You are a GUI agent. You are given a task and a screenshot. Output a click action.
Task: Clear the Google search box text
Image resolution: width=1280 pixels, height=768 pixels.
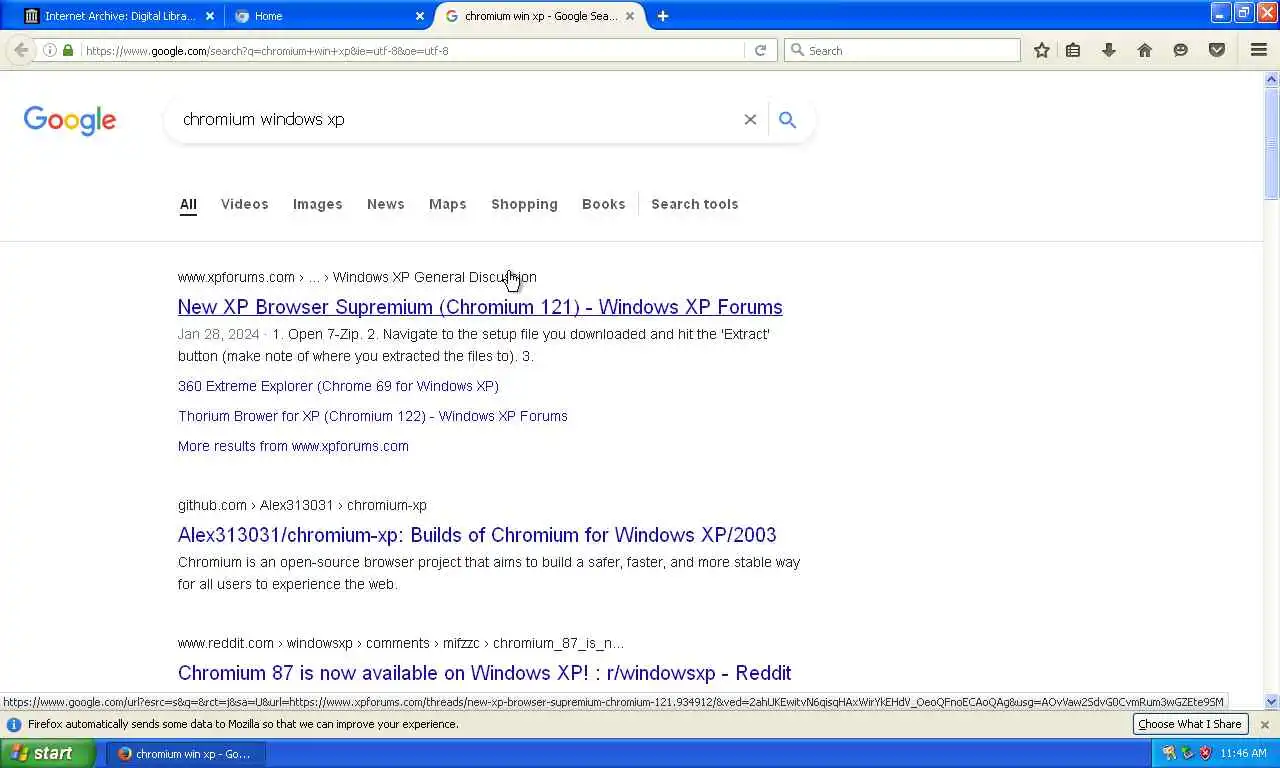pyautogui.click(x=750, y=119)
